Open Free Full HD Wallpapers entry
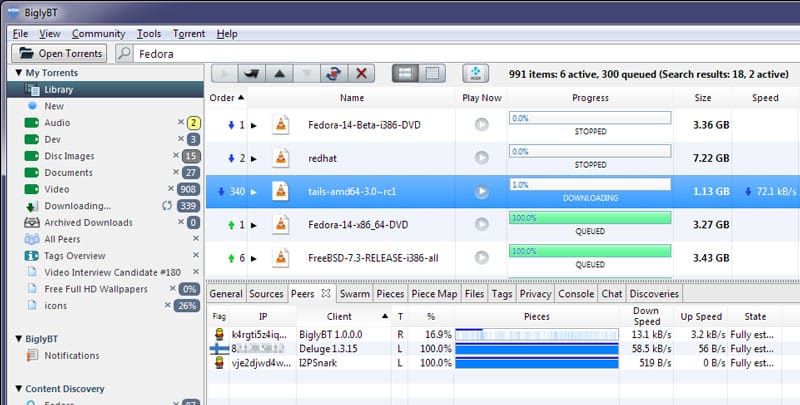 (95, 289)
